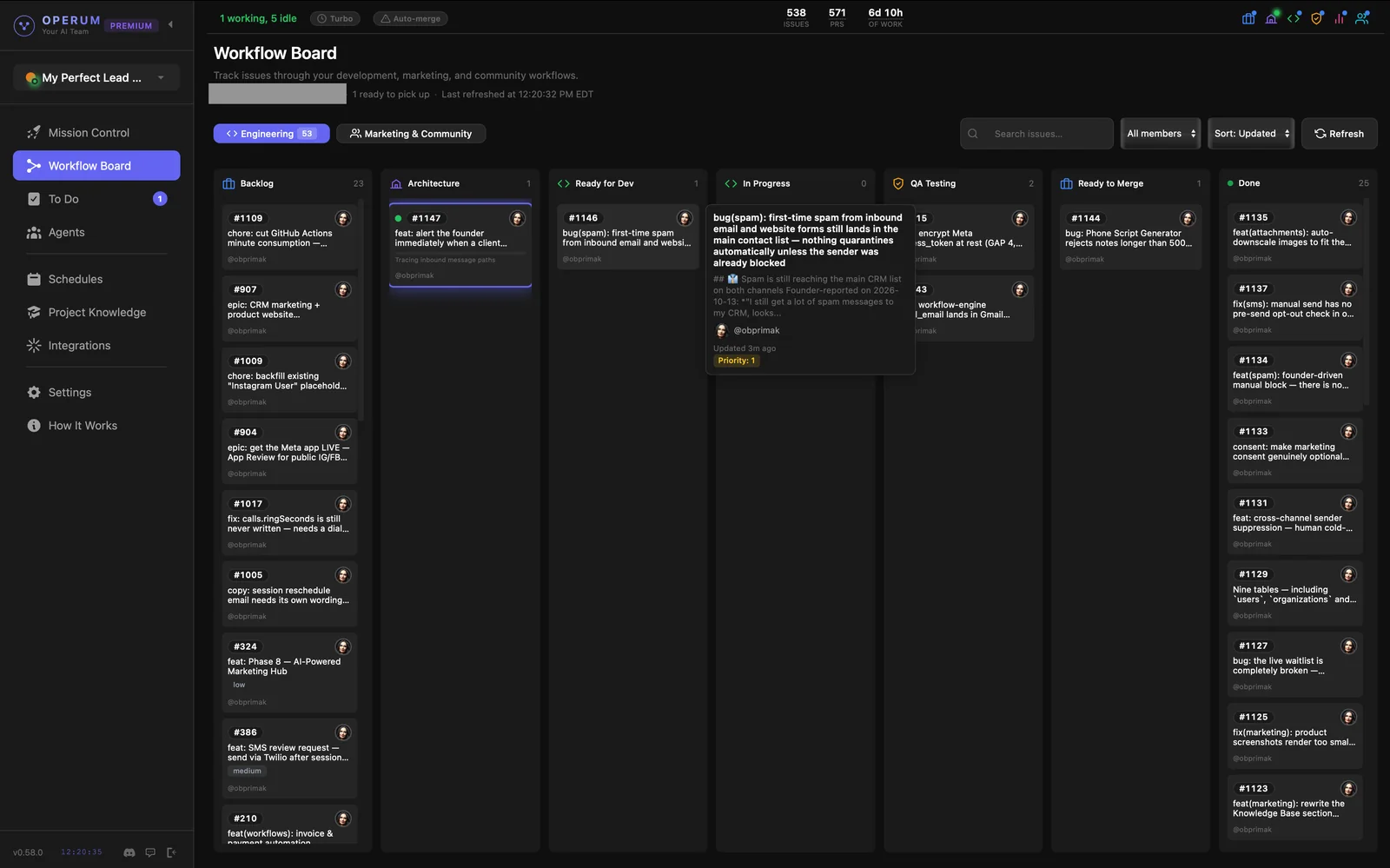
Task: Collapse the sidebar with the arrow icon
Action: click(x=171, y=24)
